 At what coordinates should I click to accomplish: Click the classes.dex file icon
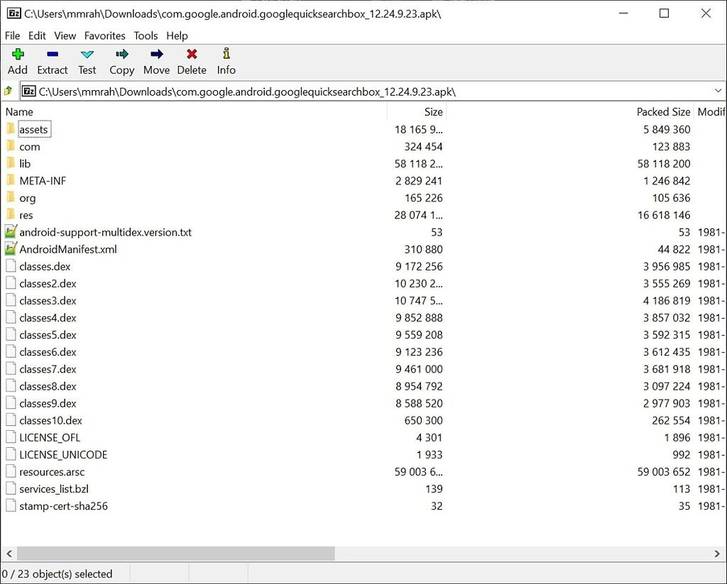11,266
